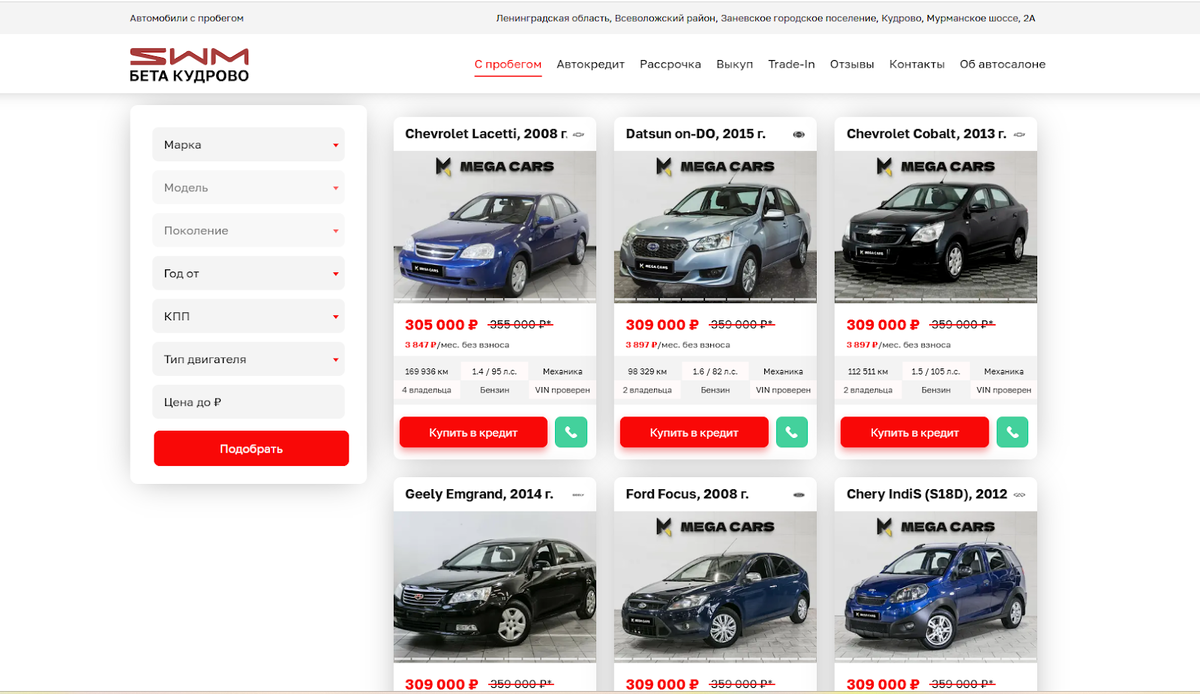
Task: Click the SWM Бета Кудрово logo
Action: [x=189, y=65]
